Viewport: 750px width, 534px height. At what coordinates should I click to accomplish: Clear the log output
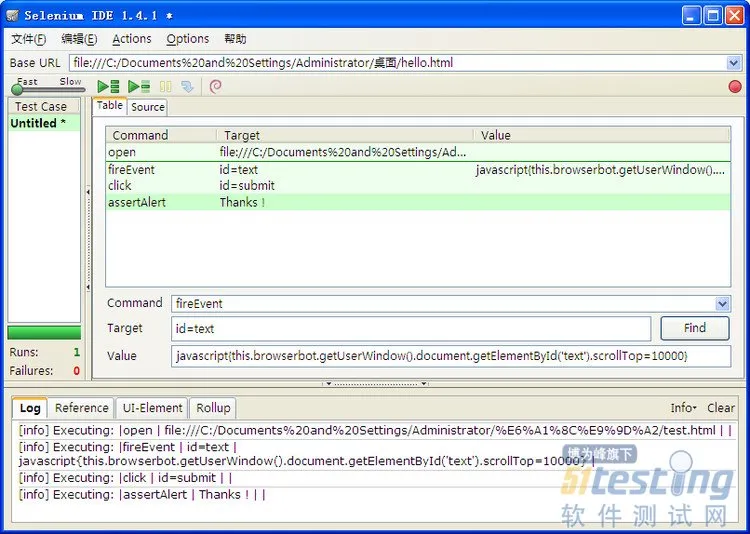(721, 408)
